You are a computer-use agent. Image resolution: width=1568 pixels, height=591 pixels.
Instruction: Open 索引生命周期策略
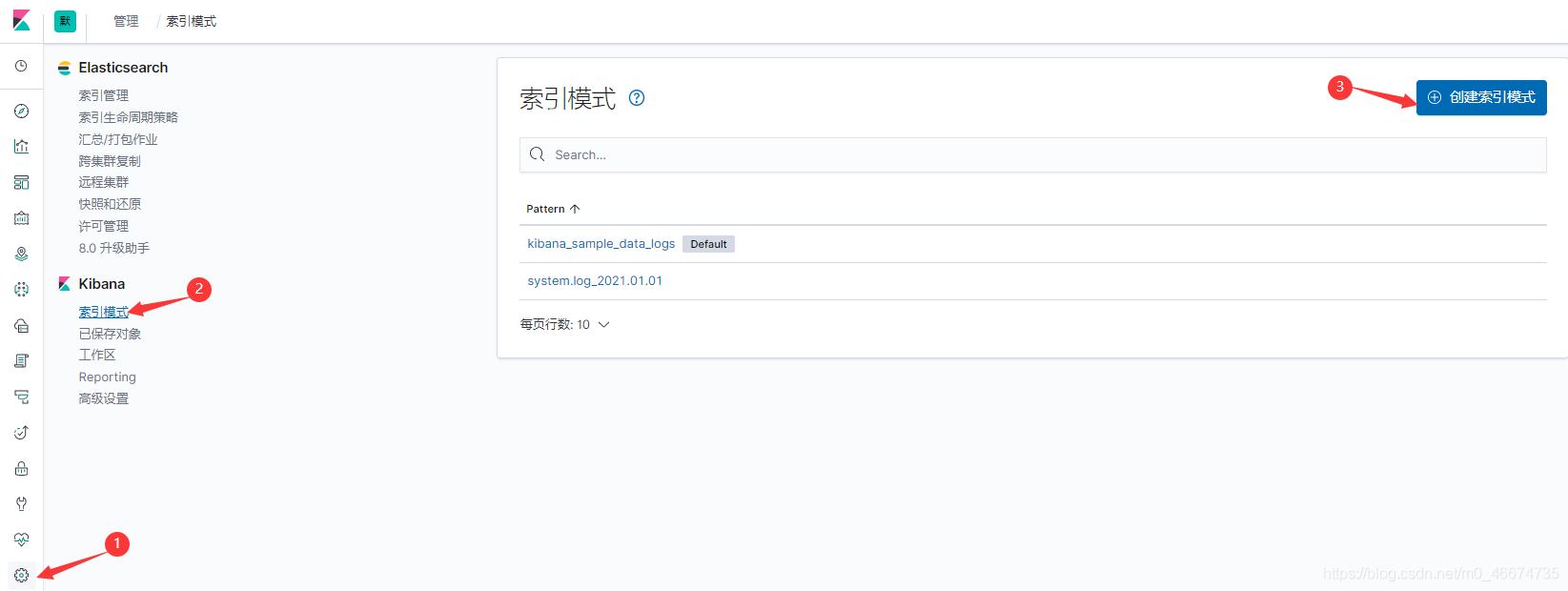pos(128,117)
